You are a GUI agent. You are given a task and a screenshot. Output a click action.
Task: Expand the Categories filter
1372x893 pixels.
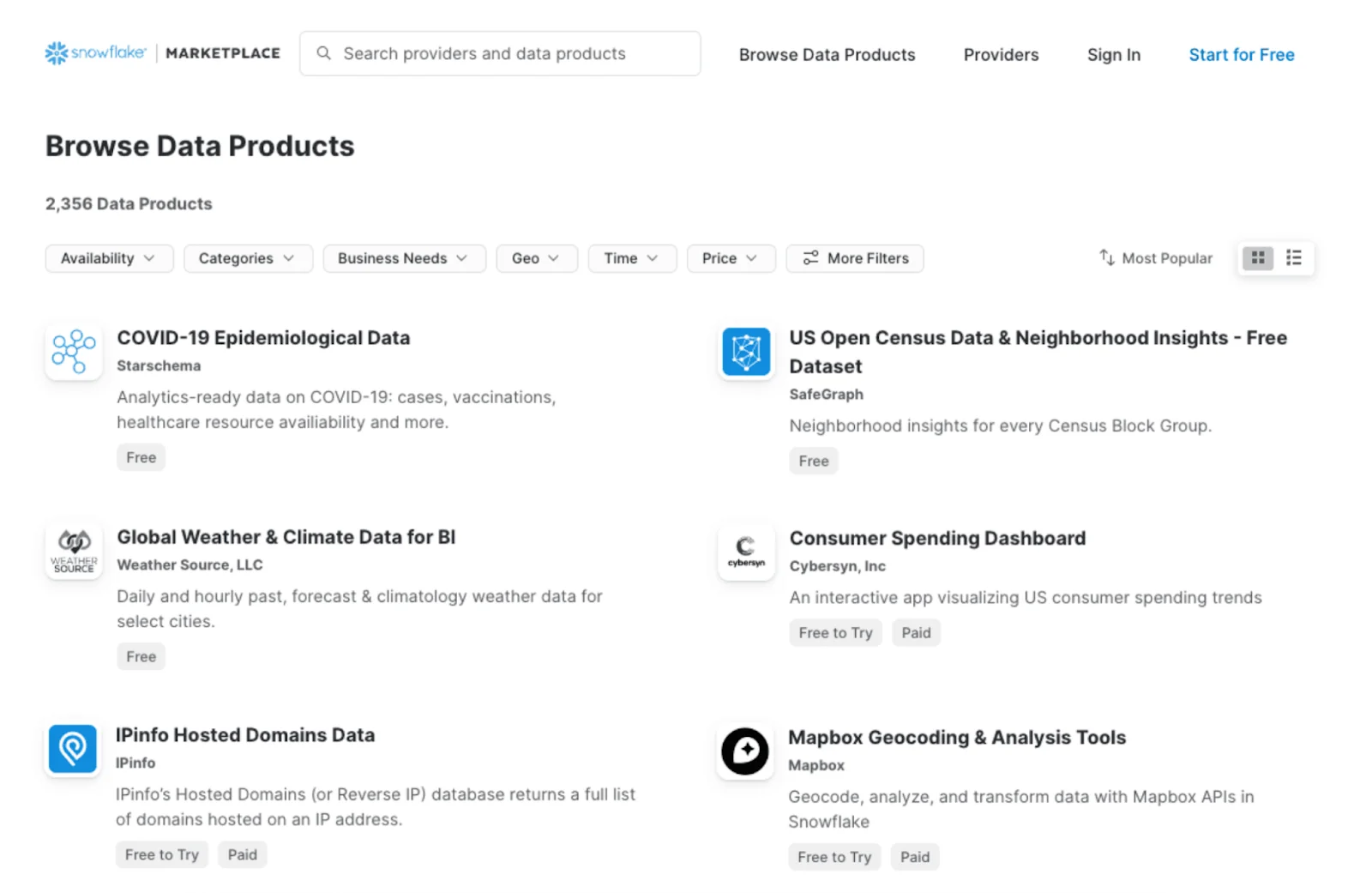click(248, 258)
